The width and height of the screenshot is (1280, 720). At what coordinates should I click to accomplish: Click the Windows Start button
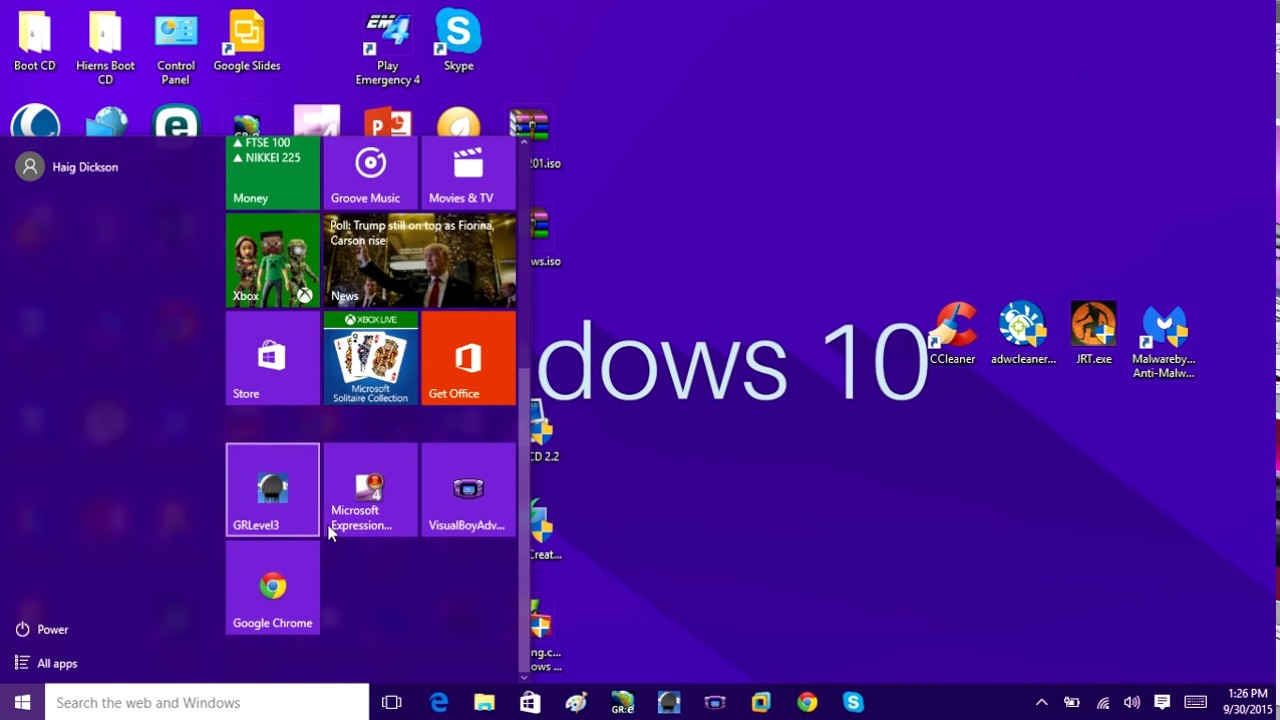pyautogui.click(x=22, y=702)
